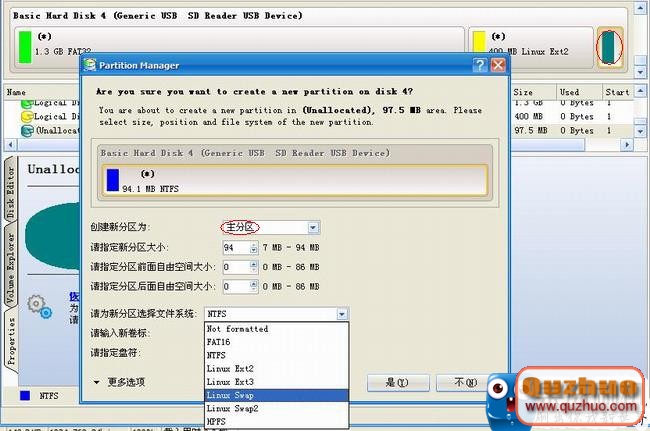The image size is (650, 431).
Task: Open the file system NTFS dropdown arrow
Action: coord(342,314)
